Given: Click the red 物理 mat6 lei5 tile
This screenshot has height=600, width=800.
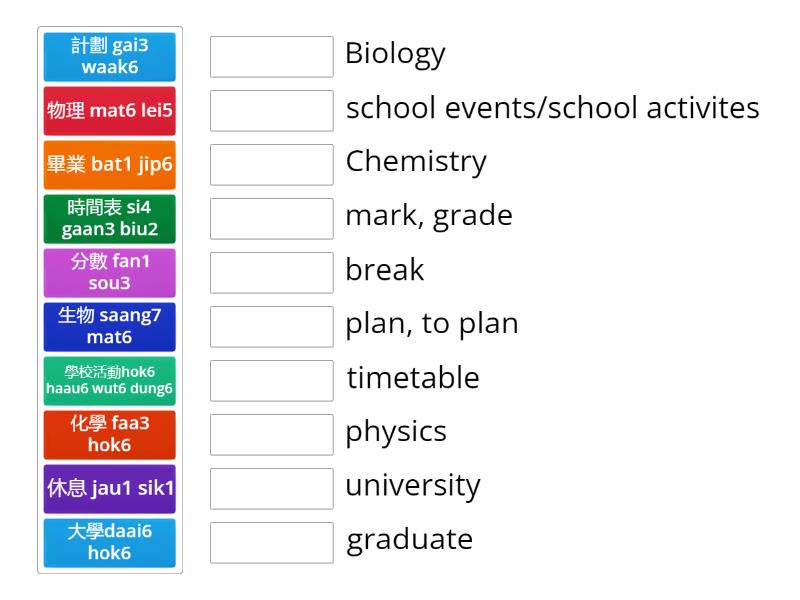Looking at the screenshot, I should coord(109,111).
